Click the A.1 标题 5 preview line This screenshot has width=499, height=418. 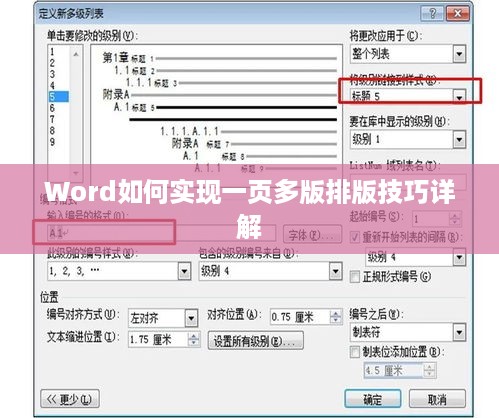pyautogui.click(x=225, y=107)
